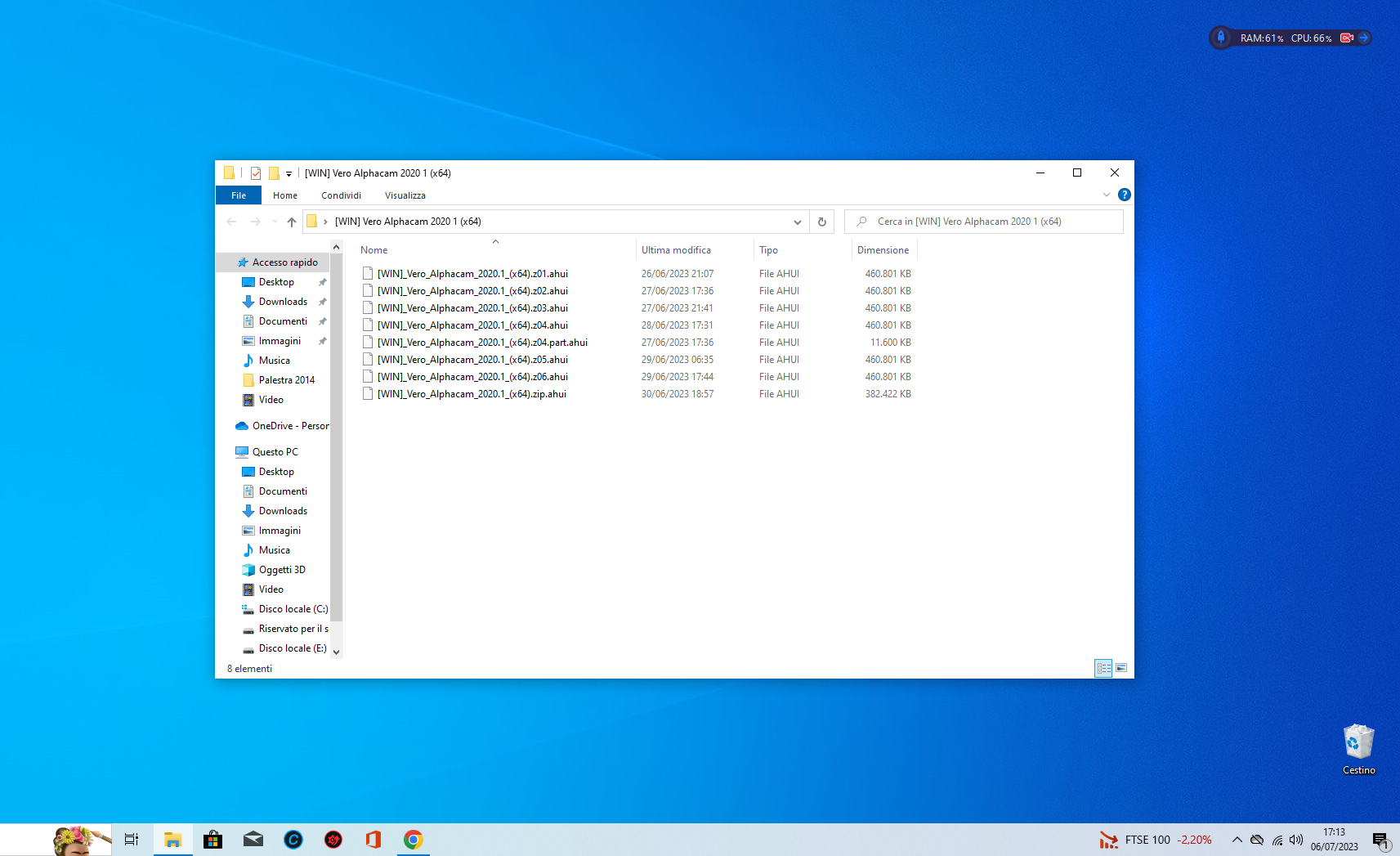Open pinned Documenti under Accesso rapido
The height and width of the screenshot is (856, 1400).
[283, 321]
